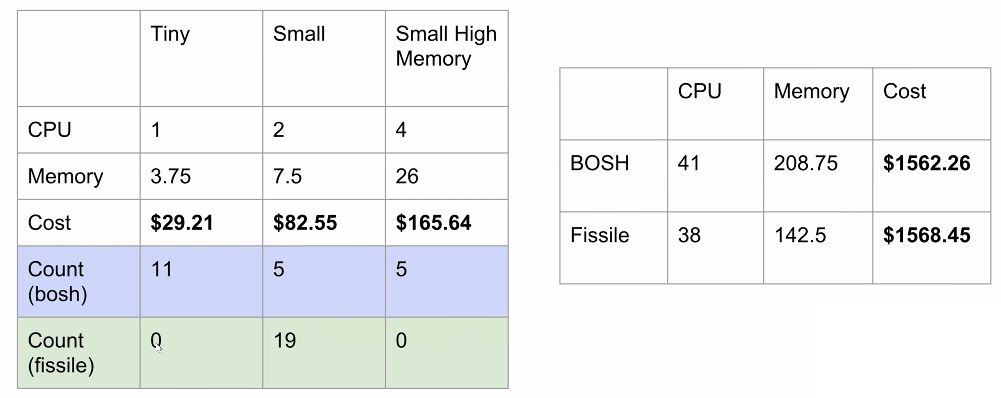Select the Small High Memory header cell
Screen dimensions: 1001x398
click(x=447, y=58)
